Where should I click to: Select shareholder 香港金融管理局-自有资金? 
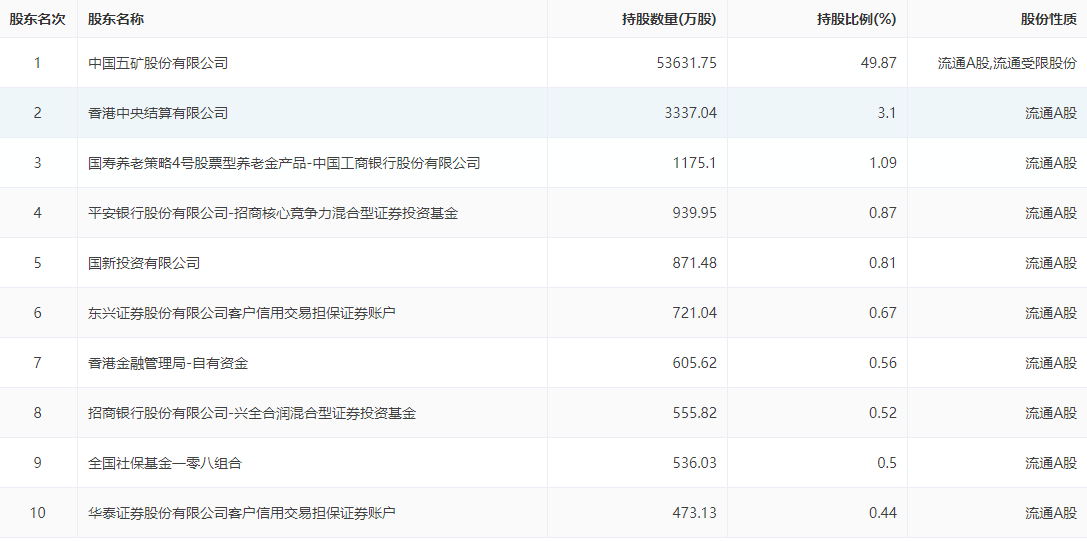click(168, 363)
